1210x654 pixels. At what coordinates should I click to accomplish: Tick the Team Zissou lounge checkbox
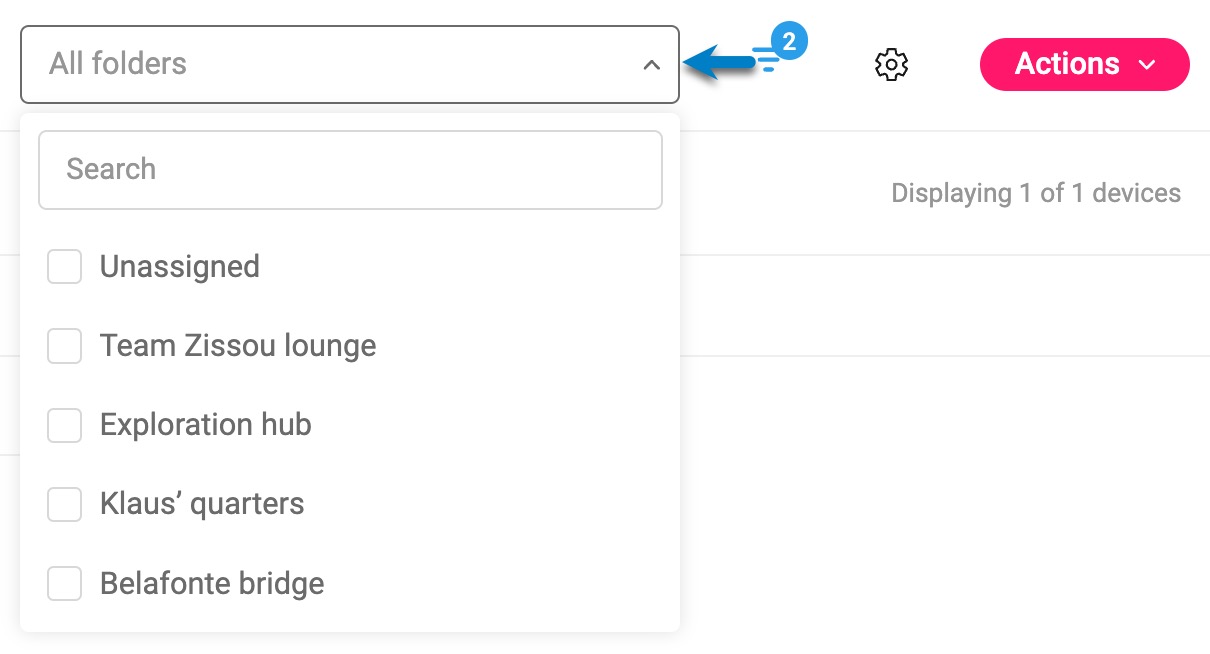[x=65, y=346]
